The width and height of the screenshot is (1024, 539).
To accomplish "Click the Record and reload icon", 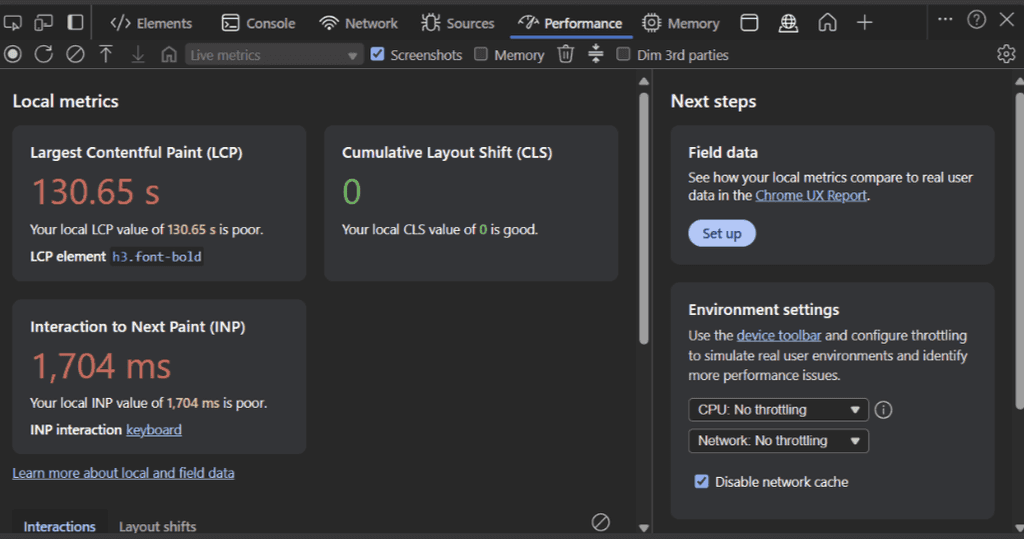I will (43, 55).
